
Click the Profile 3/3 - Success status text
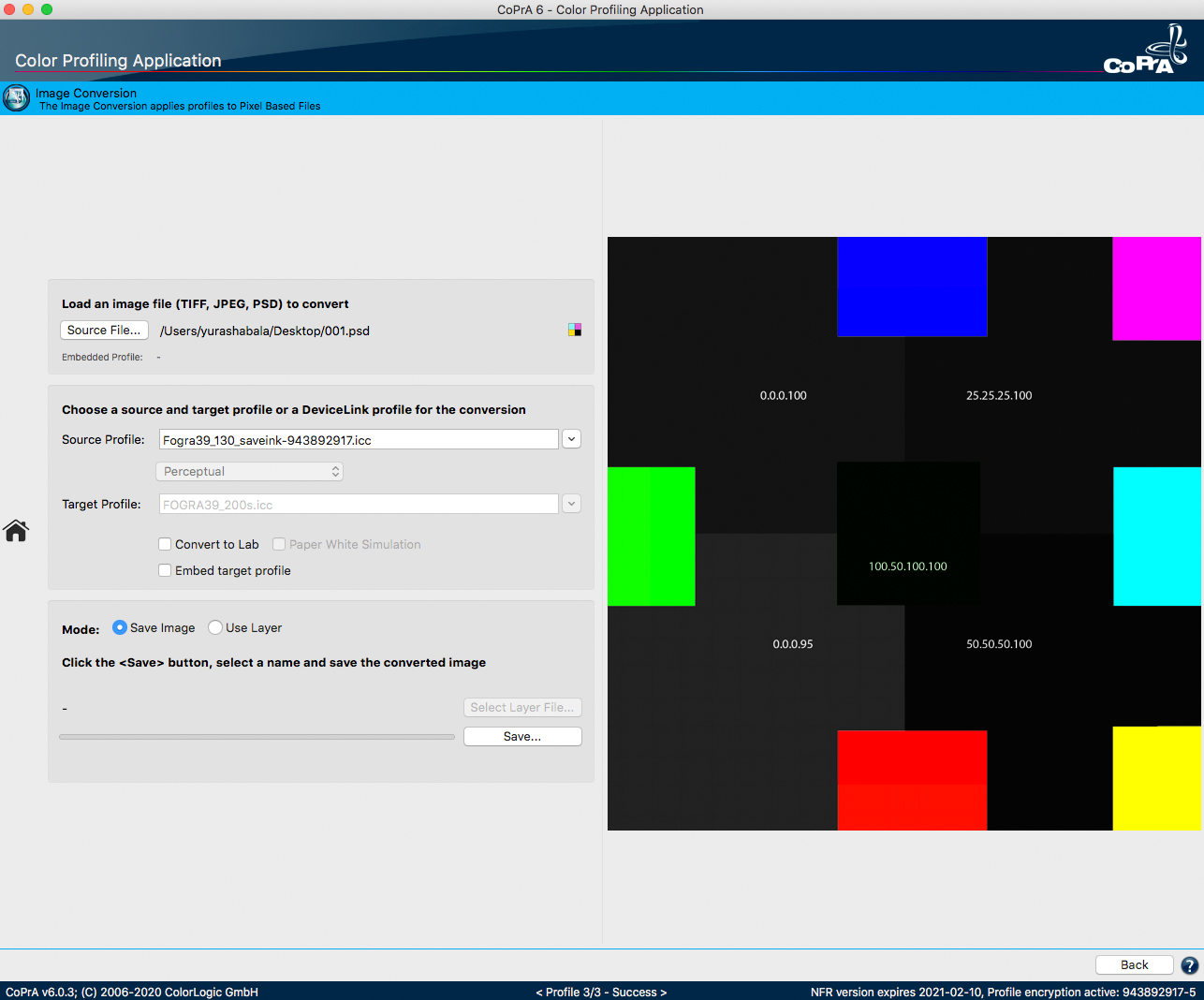pyautogui.click(x=601, y=992)
